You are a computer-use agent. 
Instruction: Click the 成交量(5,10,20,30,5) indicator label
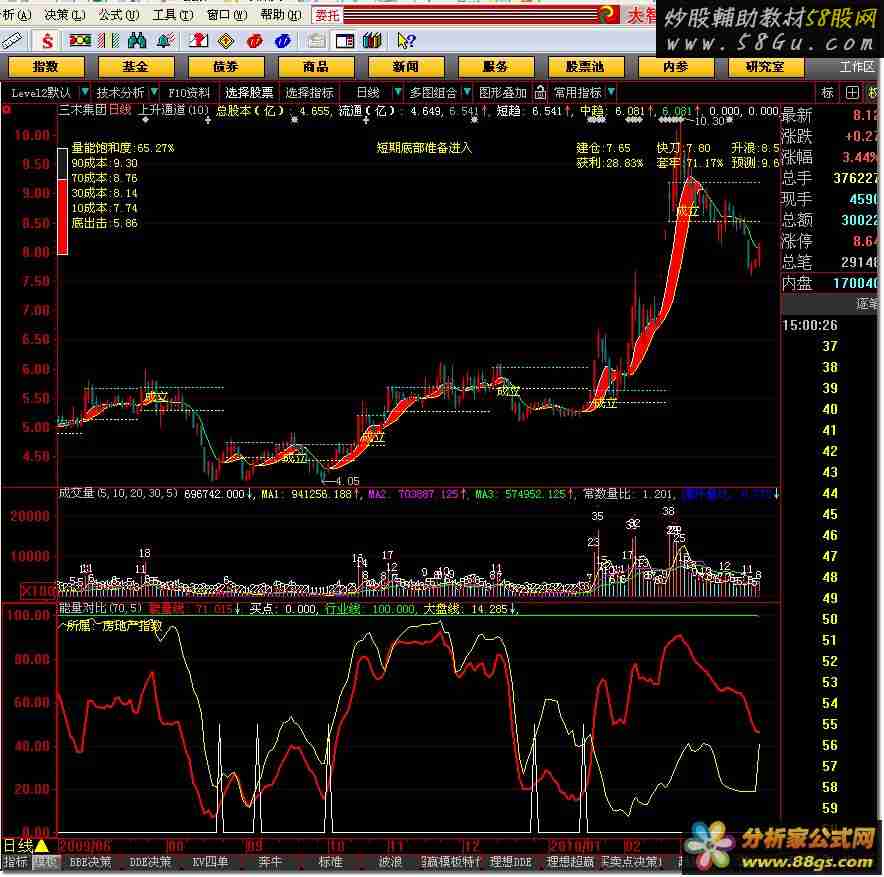[118, 493]
